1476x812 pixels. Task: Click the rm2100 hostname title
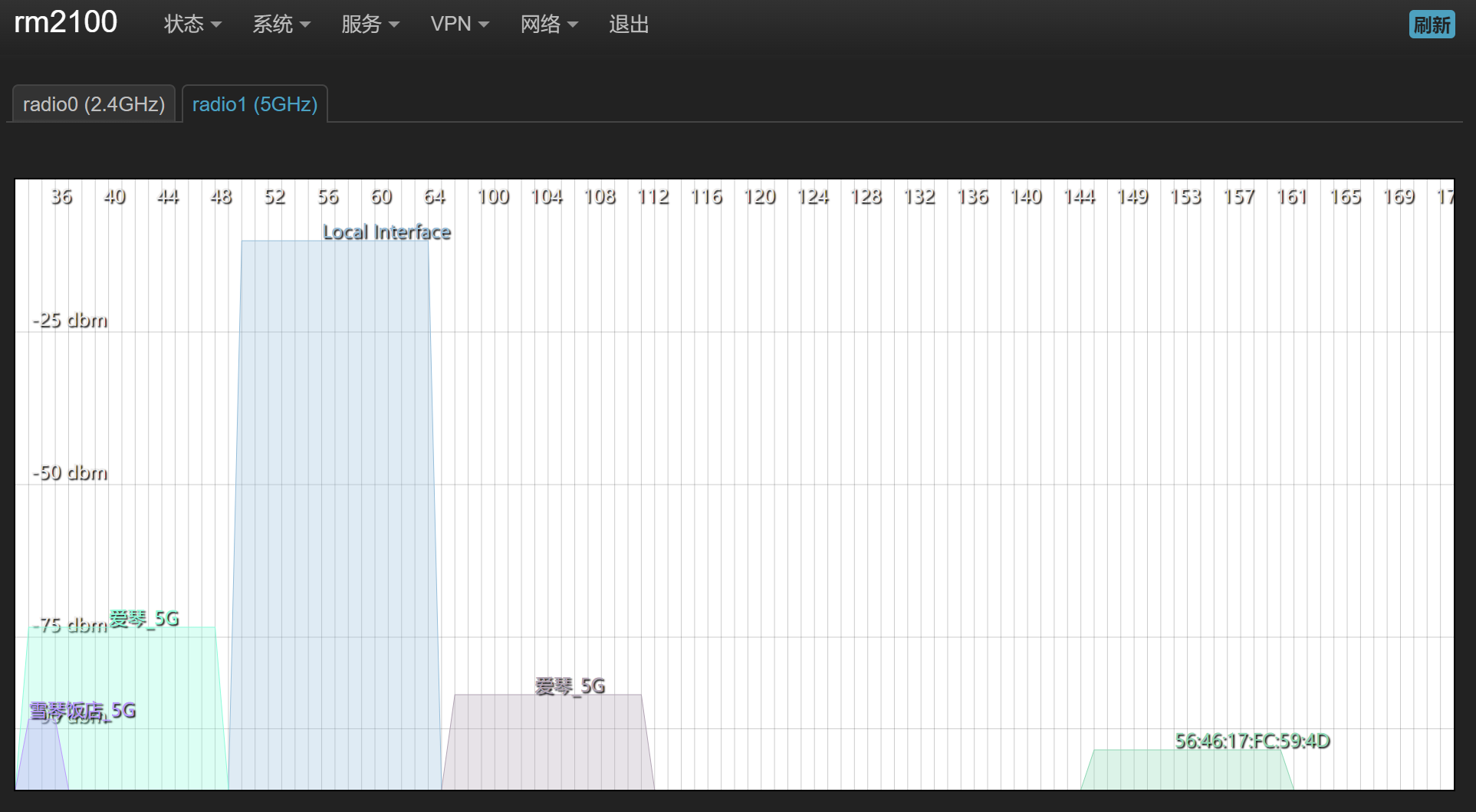66,22
